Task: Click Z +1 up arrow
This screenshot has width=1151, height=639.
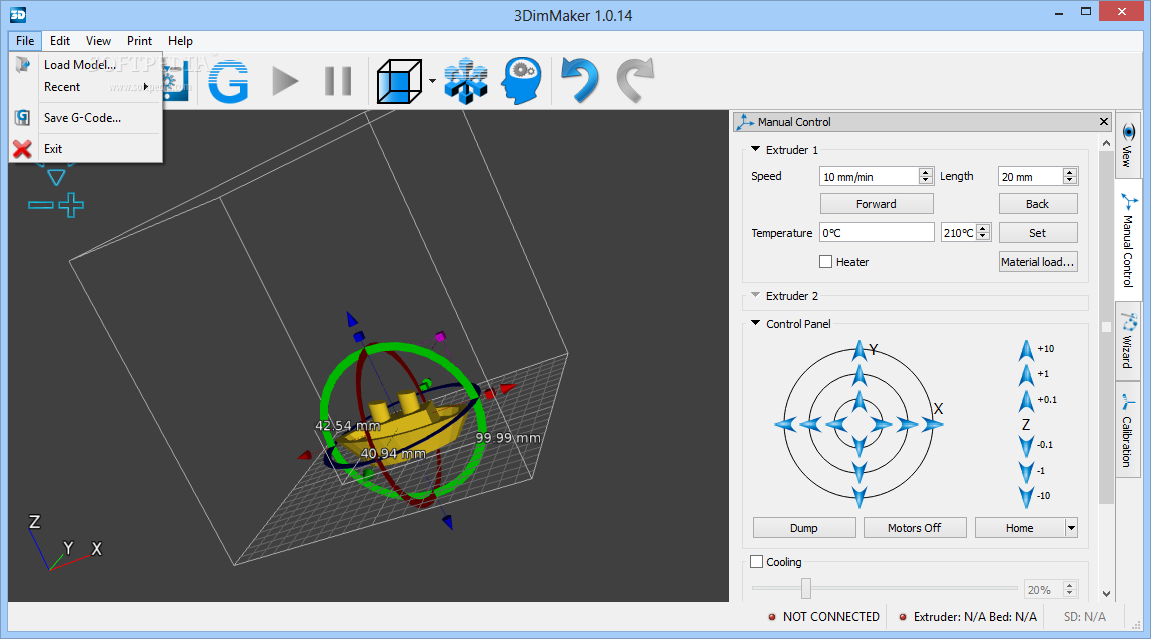Action: [x=1026, y=375]
